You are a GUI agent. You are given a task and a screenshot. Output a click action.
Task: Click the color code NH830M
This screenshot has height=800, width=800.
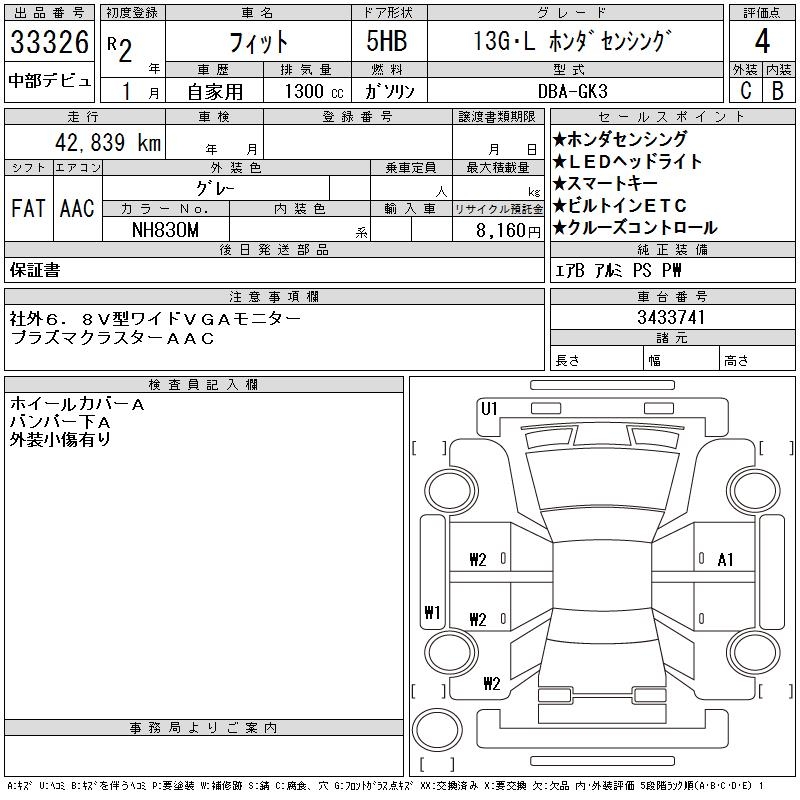166,230
